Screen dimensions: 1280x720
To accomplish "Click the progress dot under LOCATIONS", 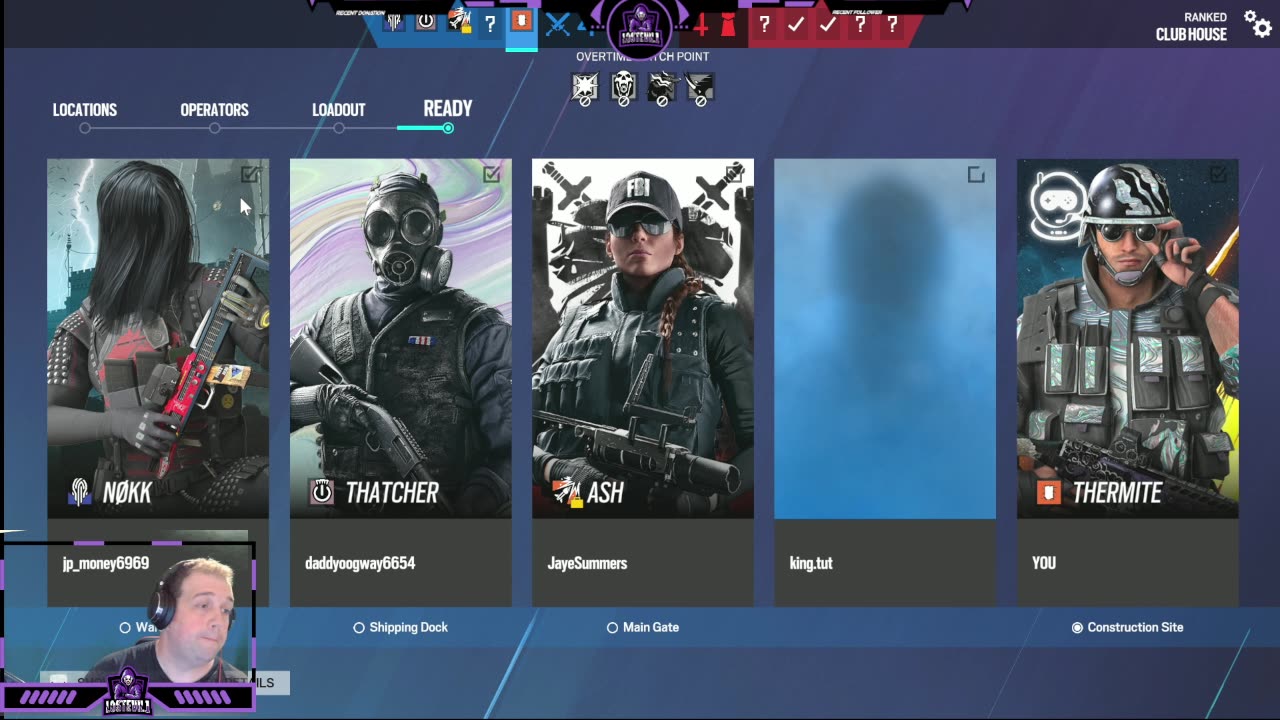I will pos(85,128).
